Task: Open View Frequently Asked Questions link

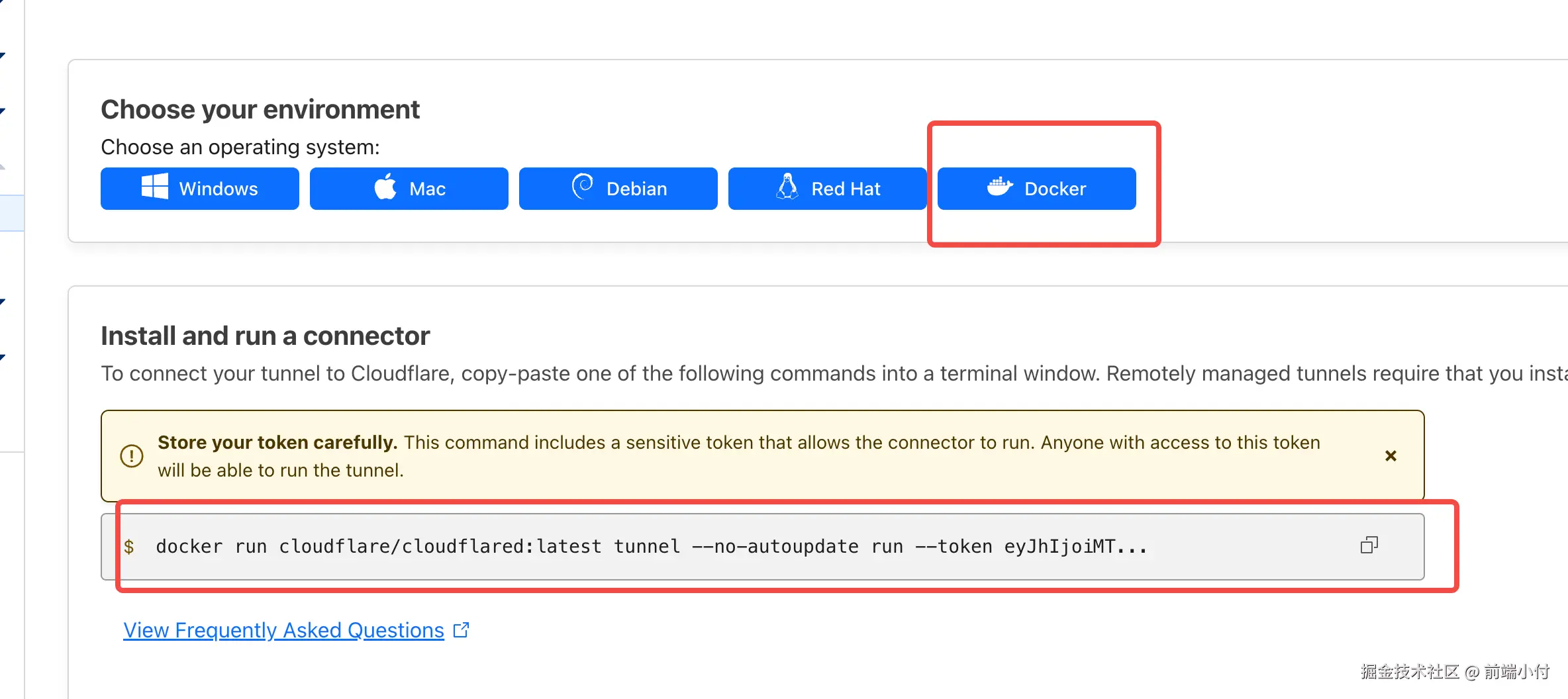Action: pyautogui.click(x=283, y=630)
